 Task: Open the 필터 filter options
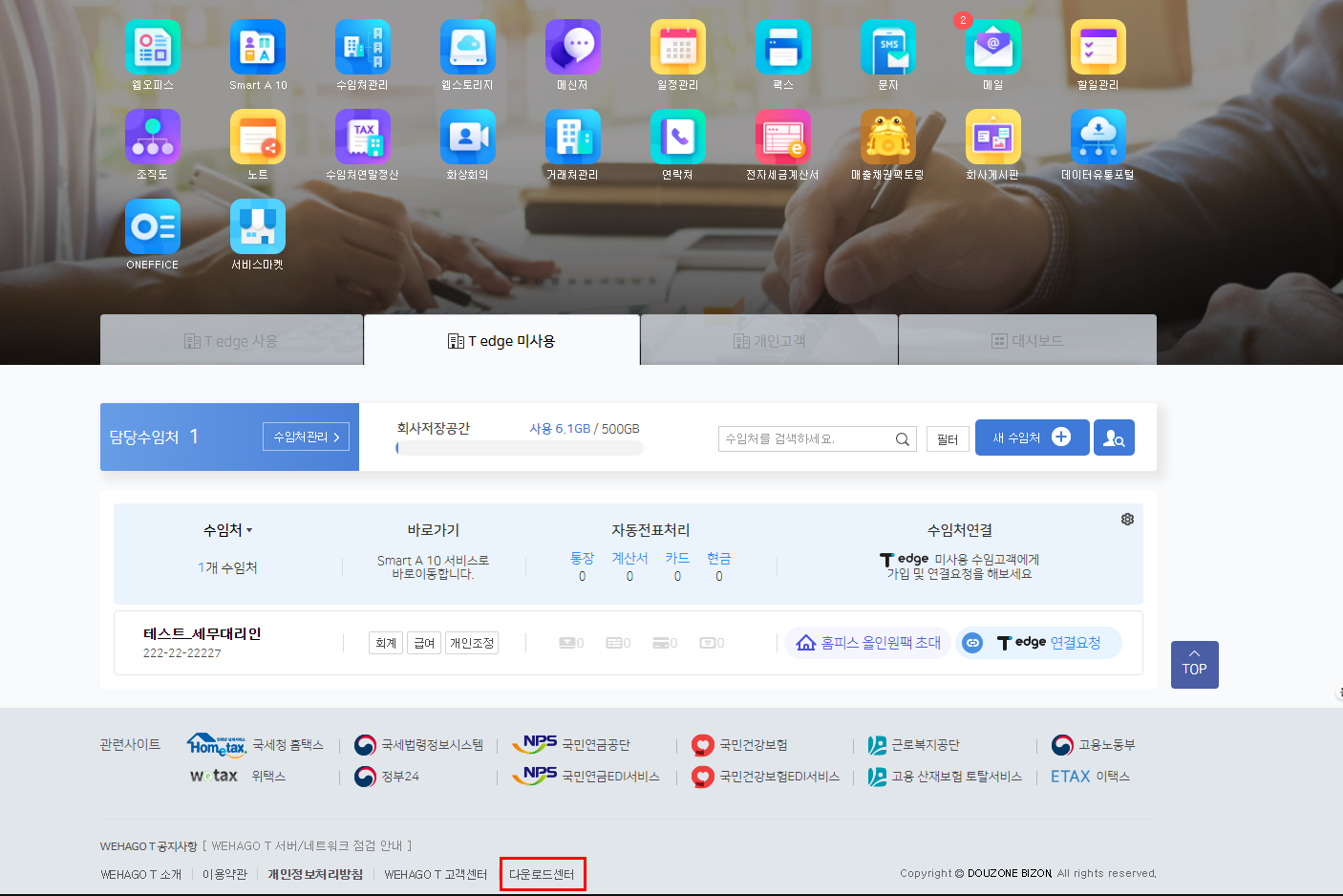(x=948, y=438)
